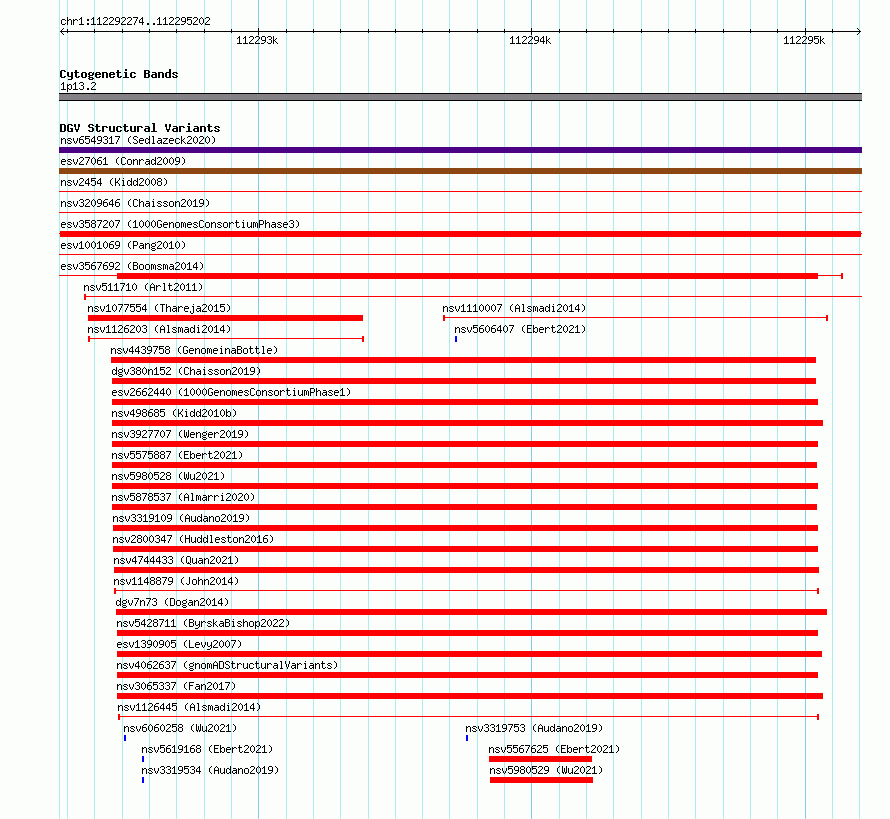Viewport: 890px width, 819px height.
Task: Click the blue nsv5606407 variant marker
Action: (x=456, y=339)
